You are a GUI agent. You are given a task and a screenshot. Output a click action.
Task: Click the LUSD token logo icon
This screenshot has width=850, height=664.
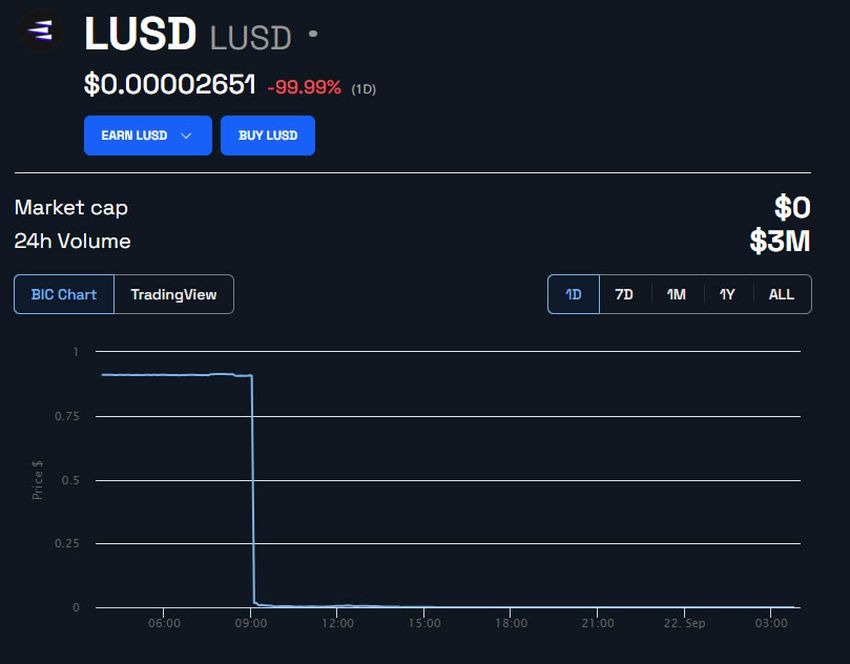click(x=40, y=31)
